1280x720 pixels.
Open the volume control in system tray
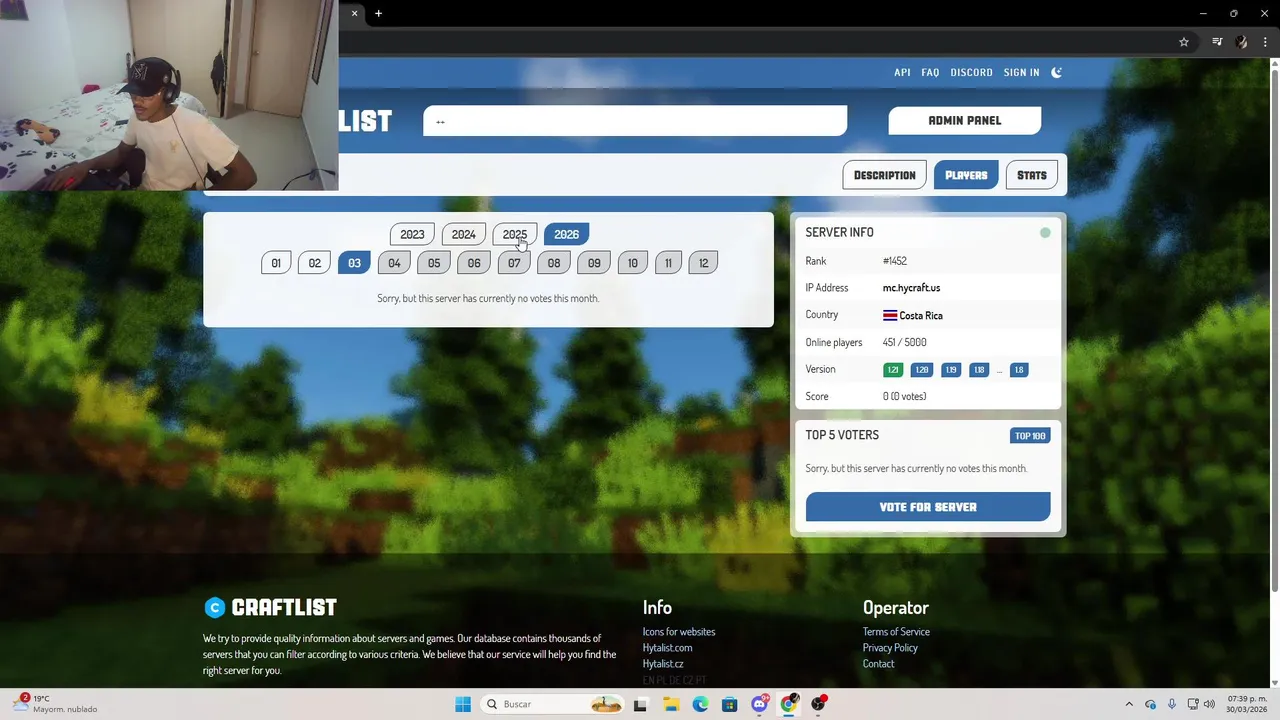pyautogui.click(x=1209, y=704)
